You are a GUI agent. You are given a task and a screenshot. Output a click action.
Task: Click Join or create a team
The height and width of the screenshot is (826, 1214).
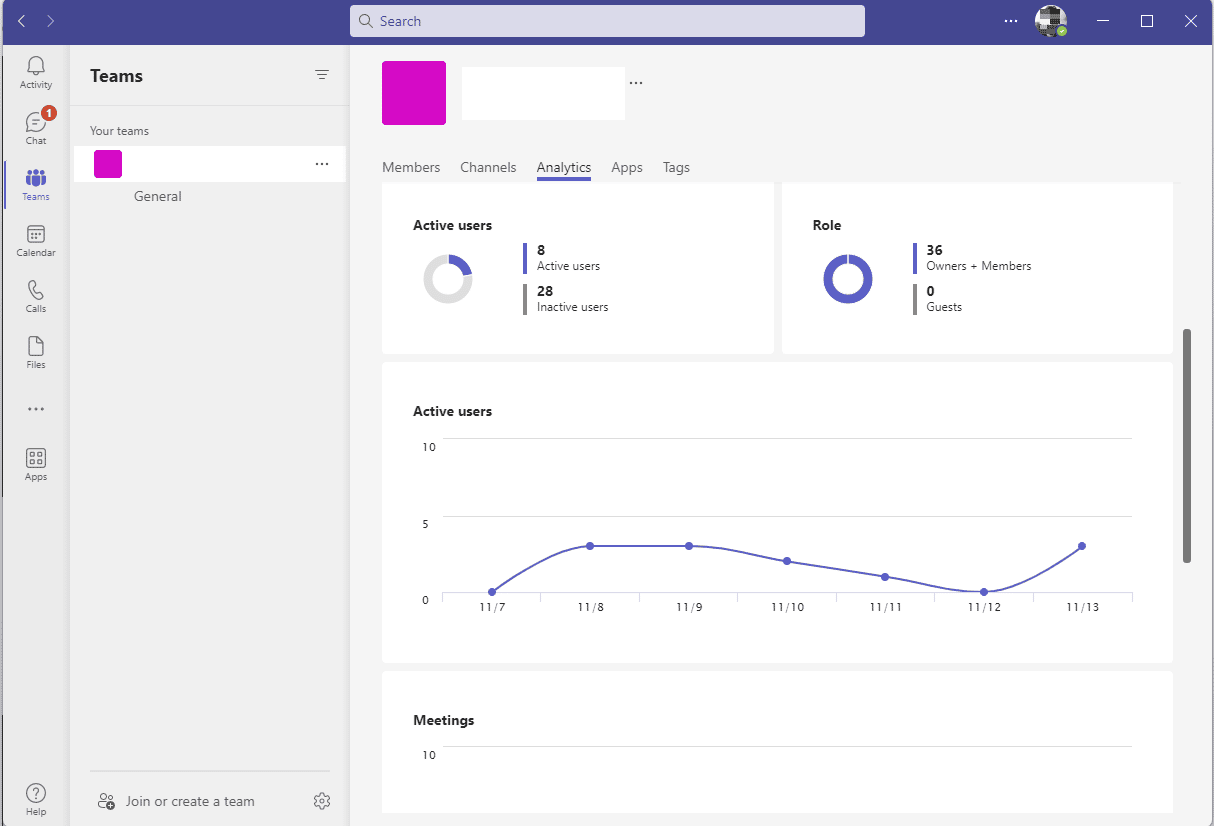point(190,800)
